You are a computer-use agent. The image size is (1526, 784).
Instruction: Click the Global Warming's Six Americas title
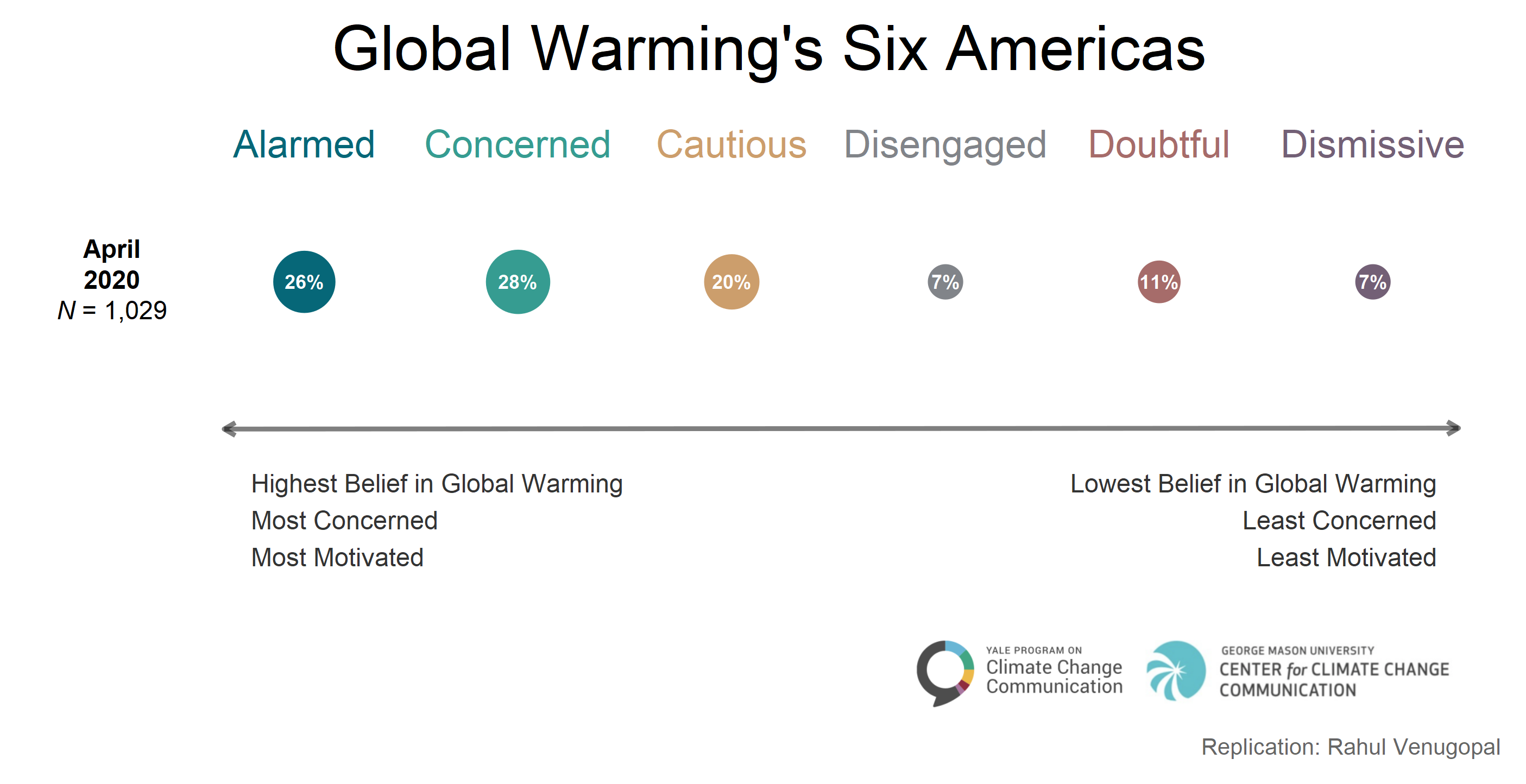(769, 50)
